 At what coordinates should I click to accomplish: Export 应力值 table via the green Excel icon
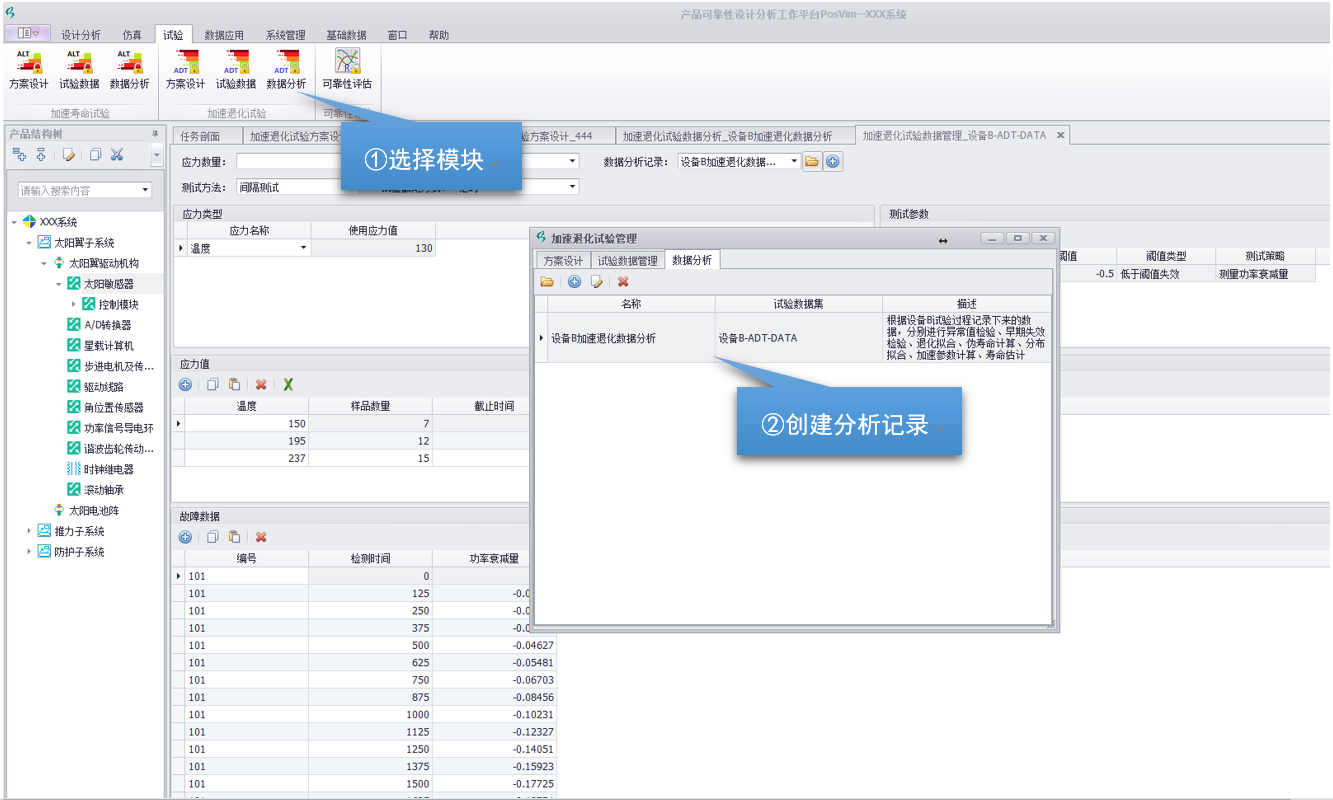tap(288, 385)
